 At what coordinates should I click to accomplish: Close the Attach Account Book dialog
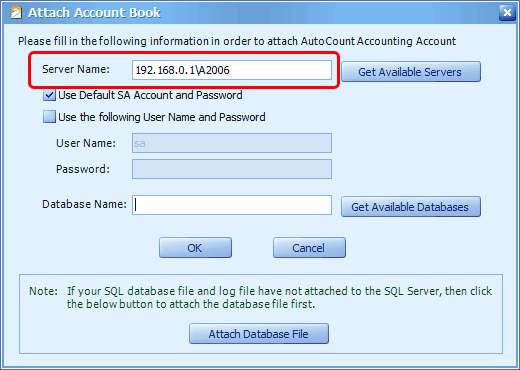click(x=507, y=13)
